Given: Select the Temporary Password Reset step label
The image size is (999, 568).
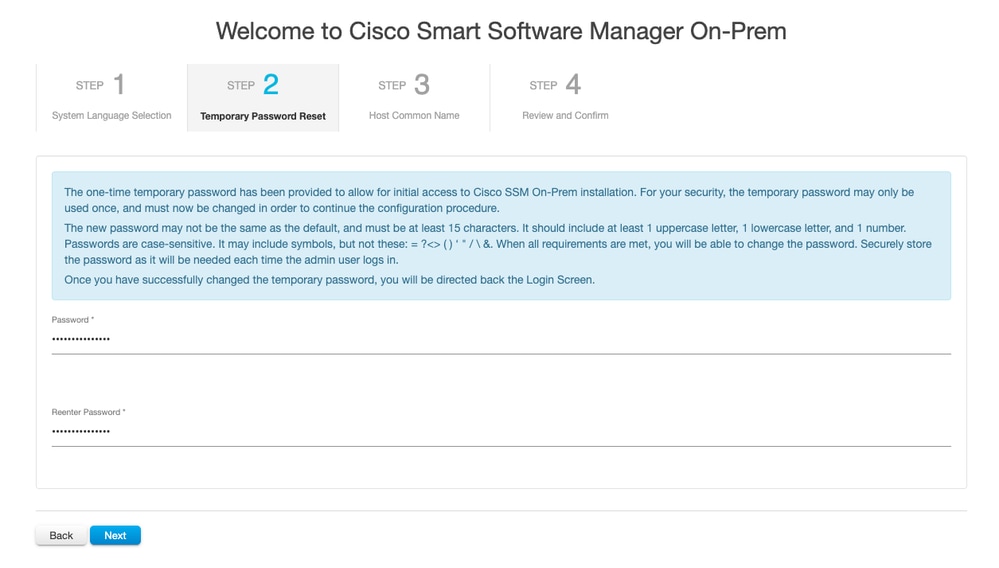Looking at the screenshot, I should pyautogui.click(x=263, y=116).
